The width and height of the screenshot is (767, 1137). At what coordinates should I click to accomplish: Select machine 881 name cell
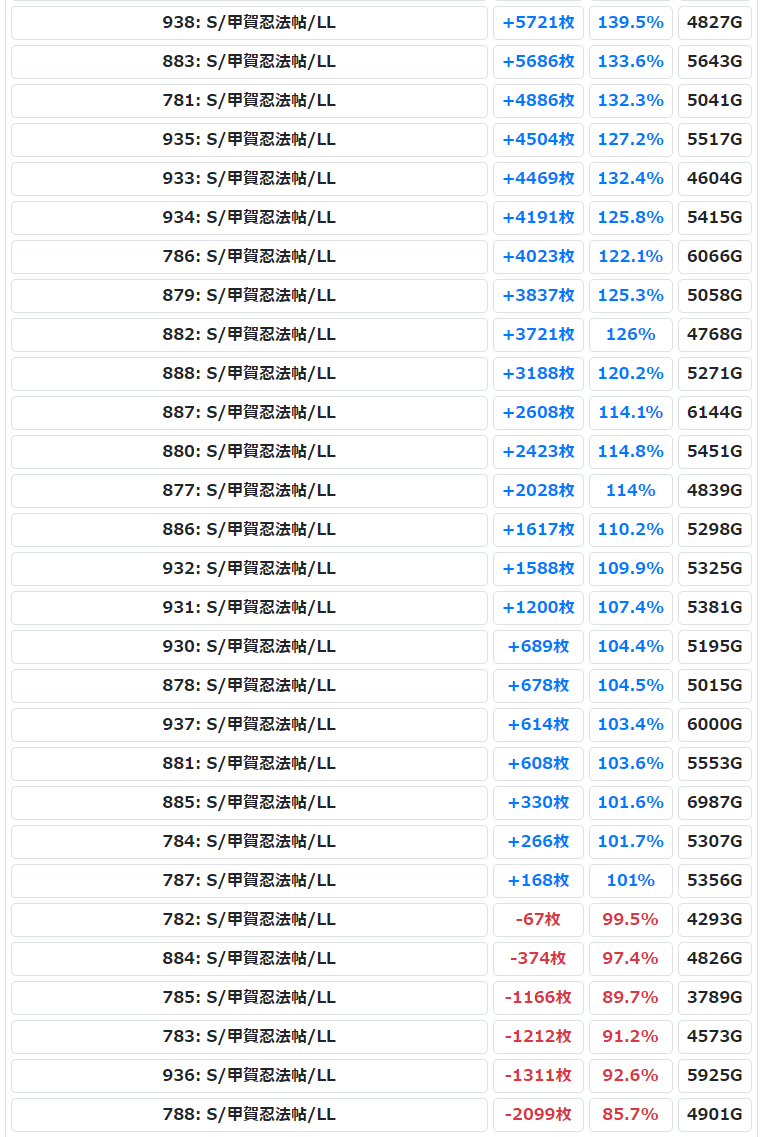249,764
